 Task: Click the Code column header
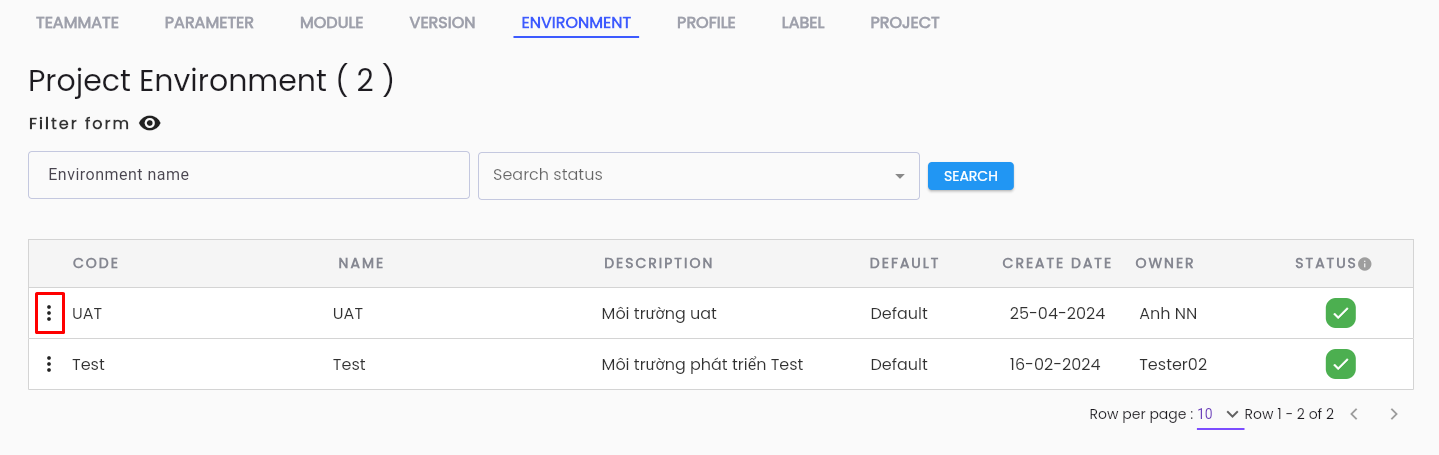click(96, 264)
